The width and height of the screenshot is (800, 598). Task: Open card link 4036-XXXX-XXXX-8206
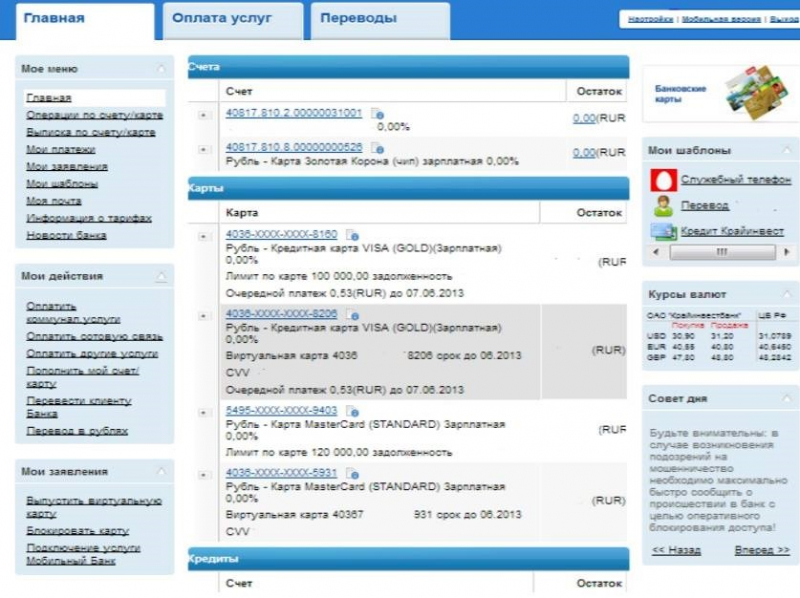(x=282, y=313)
